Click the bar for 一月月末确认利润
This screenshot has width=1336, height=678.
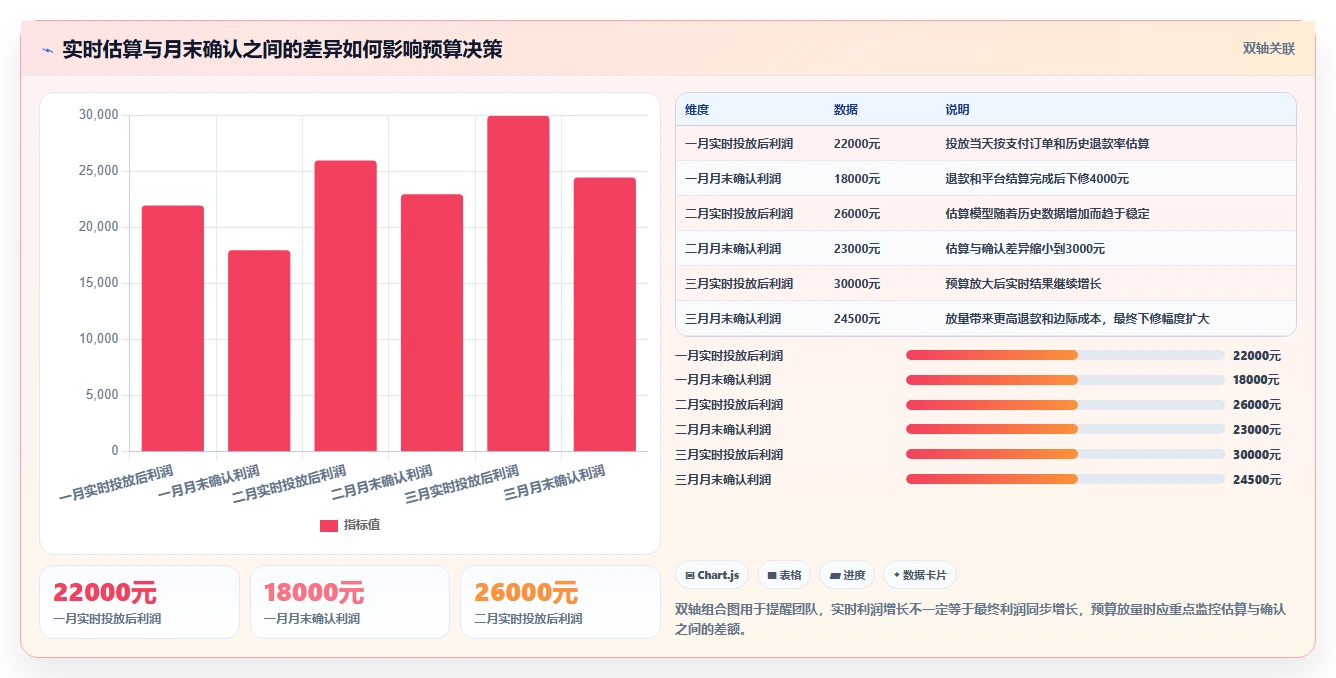pyautogui.click(x=259, y=351)
